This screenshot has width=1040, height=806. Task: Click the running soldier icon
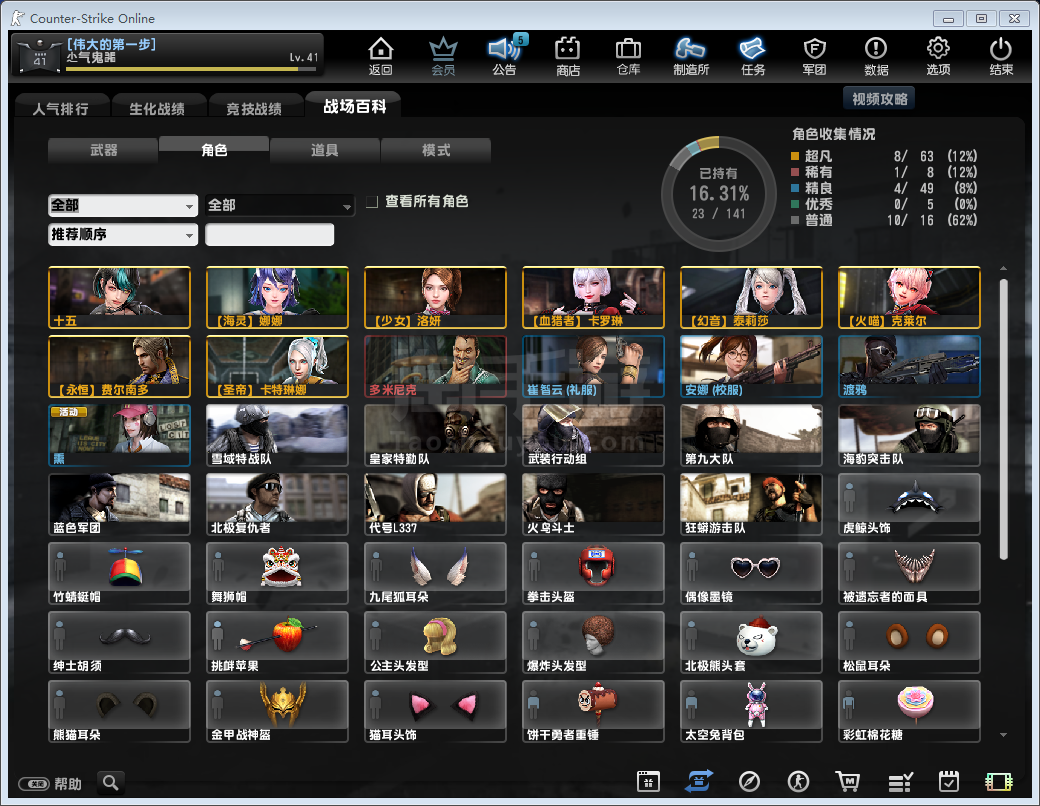(798, 781)
